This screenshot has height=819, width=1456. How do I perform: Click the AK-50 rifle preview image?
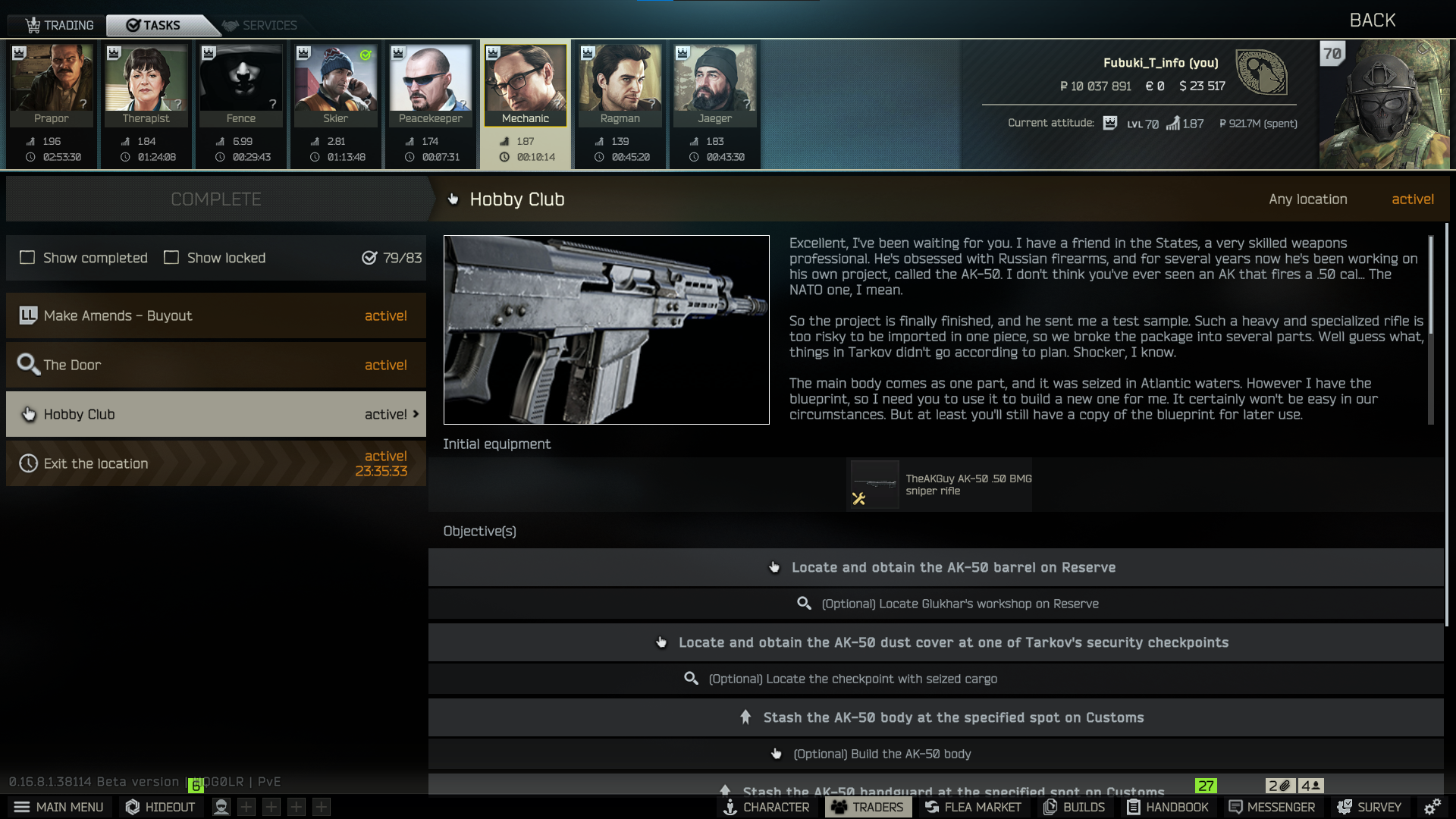click(606, 330)
